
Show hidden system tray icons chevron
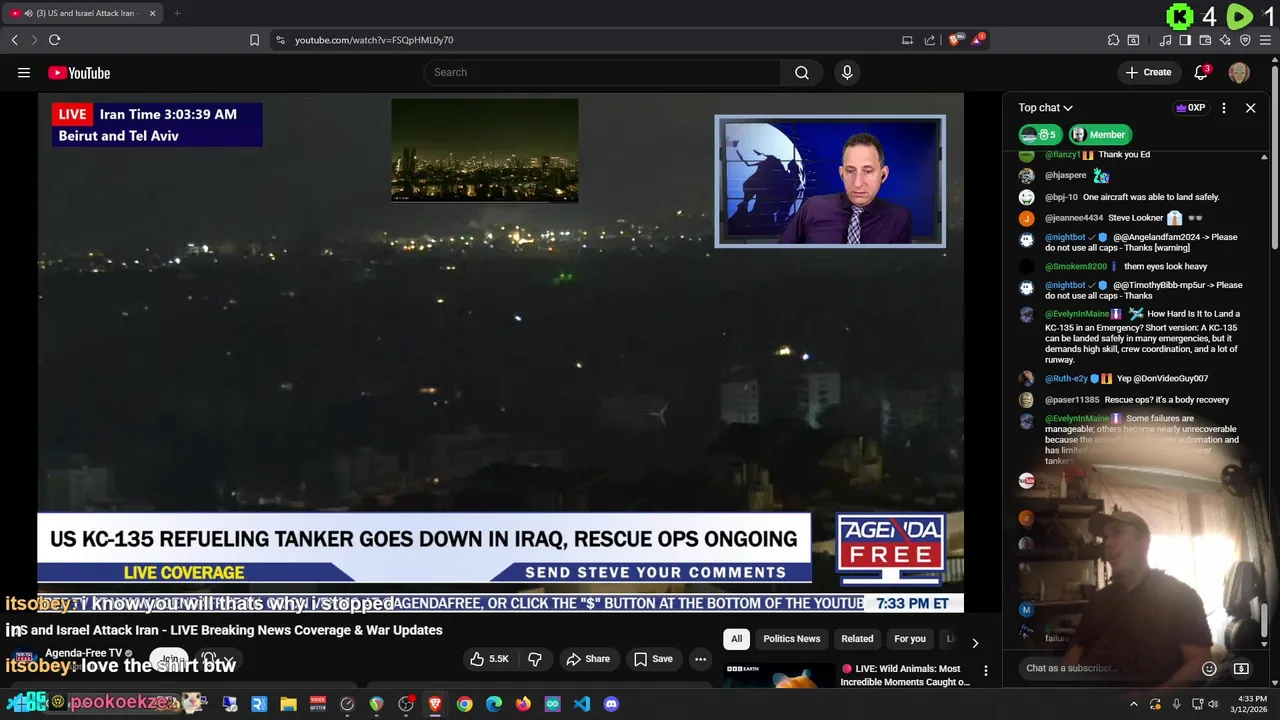(1133, 704)
